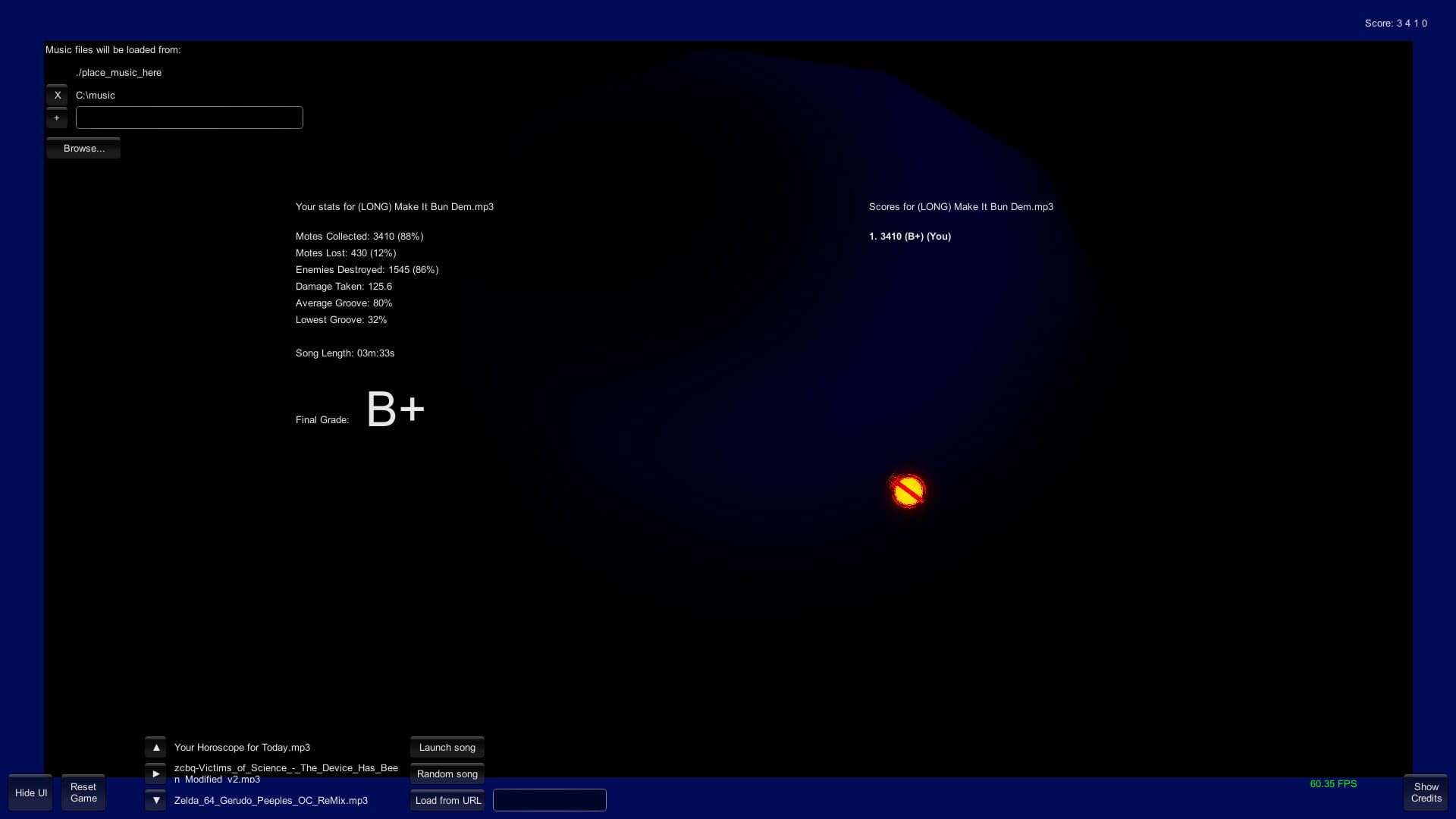
Task: Select Zelda_64_Gerudo_Peeples_OC_ReMix.mp3
Action: [270, 800]
